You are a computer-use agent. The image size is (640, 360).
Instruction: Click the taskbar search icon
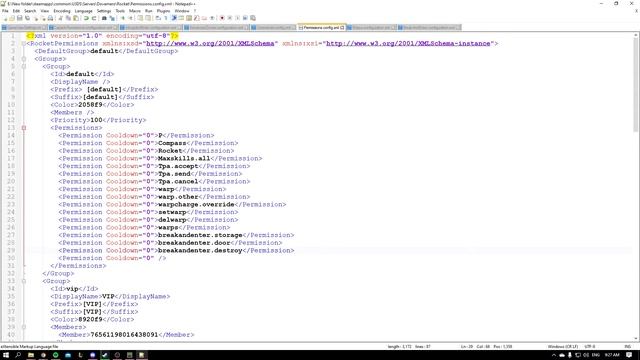coord(18,355)
